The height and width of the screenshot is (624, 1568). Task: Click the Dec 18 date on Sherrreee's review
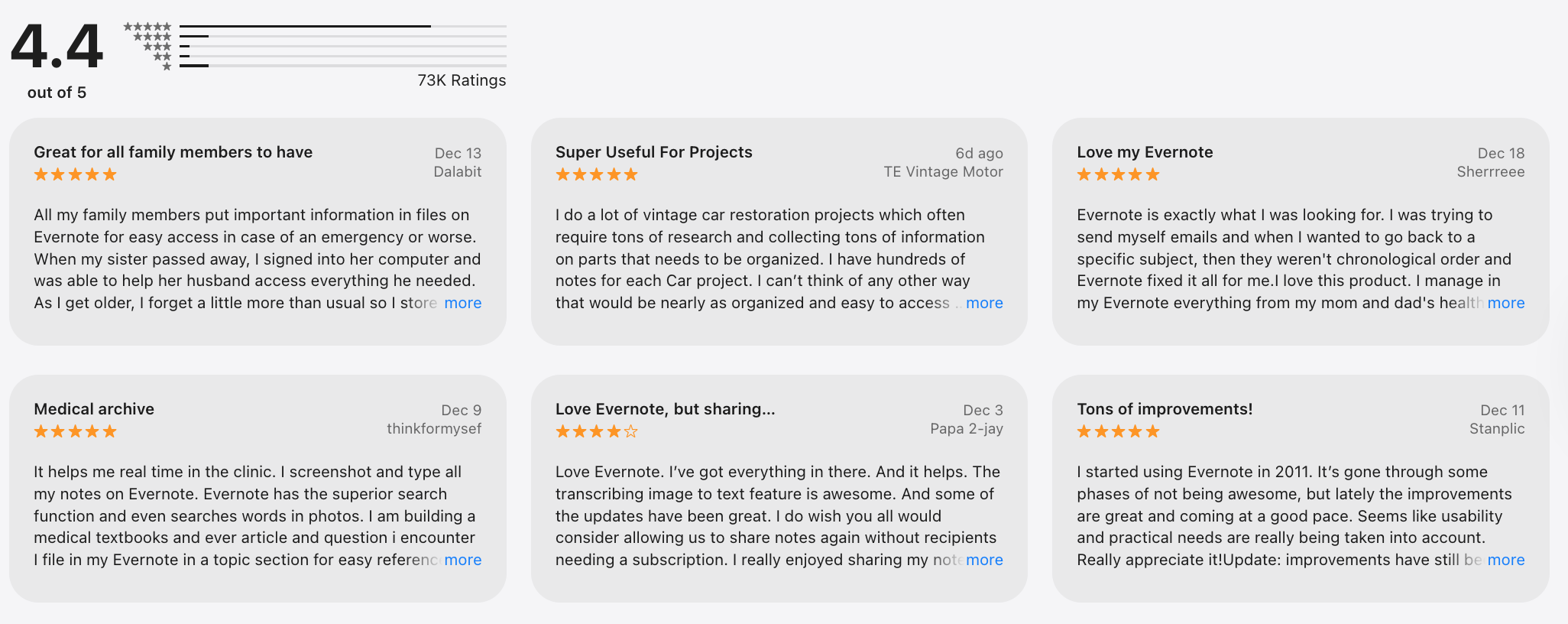point(1502,153)
